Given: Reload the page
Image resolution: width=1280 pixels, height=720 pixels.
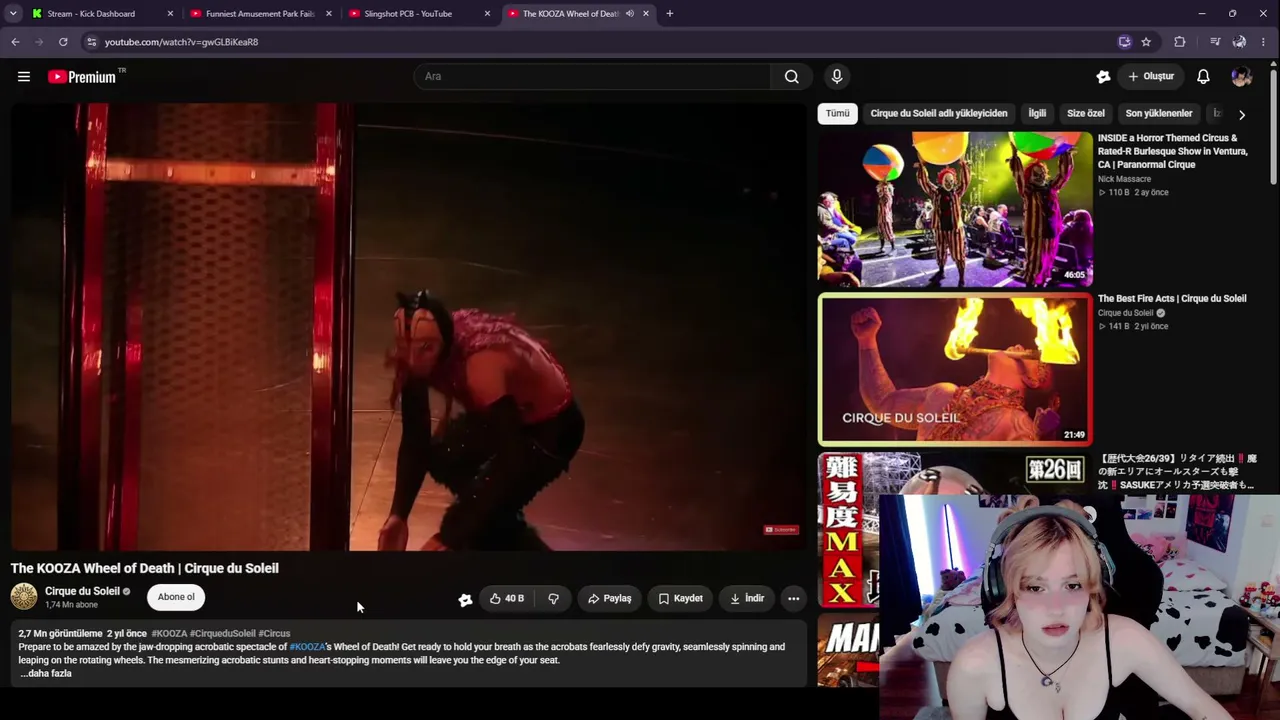Looking at the screenshot, I should coord(63,42).
